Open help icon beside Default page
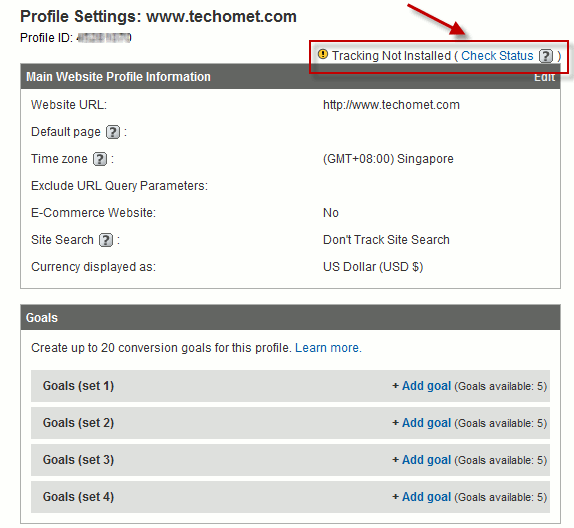 point(113,132)
